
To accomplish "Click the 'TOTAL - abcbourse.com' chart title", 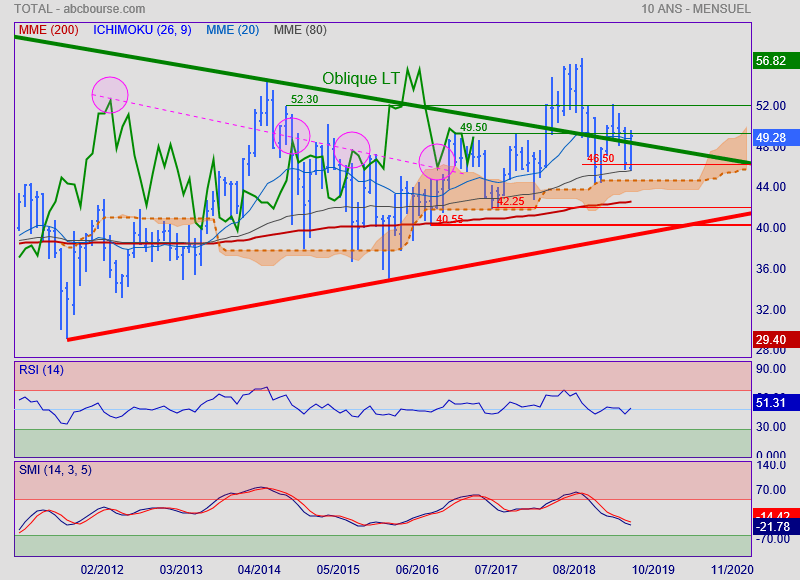I will 80,9.
